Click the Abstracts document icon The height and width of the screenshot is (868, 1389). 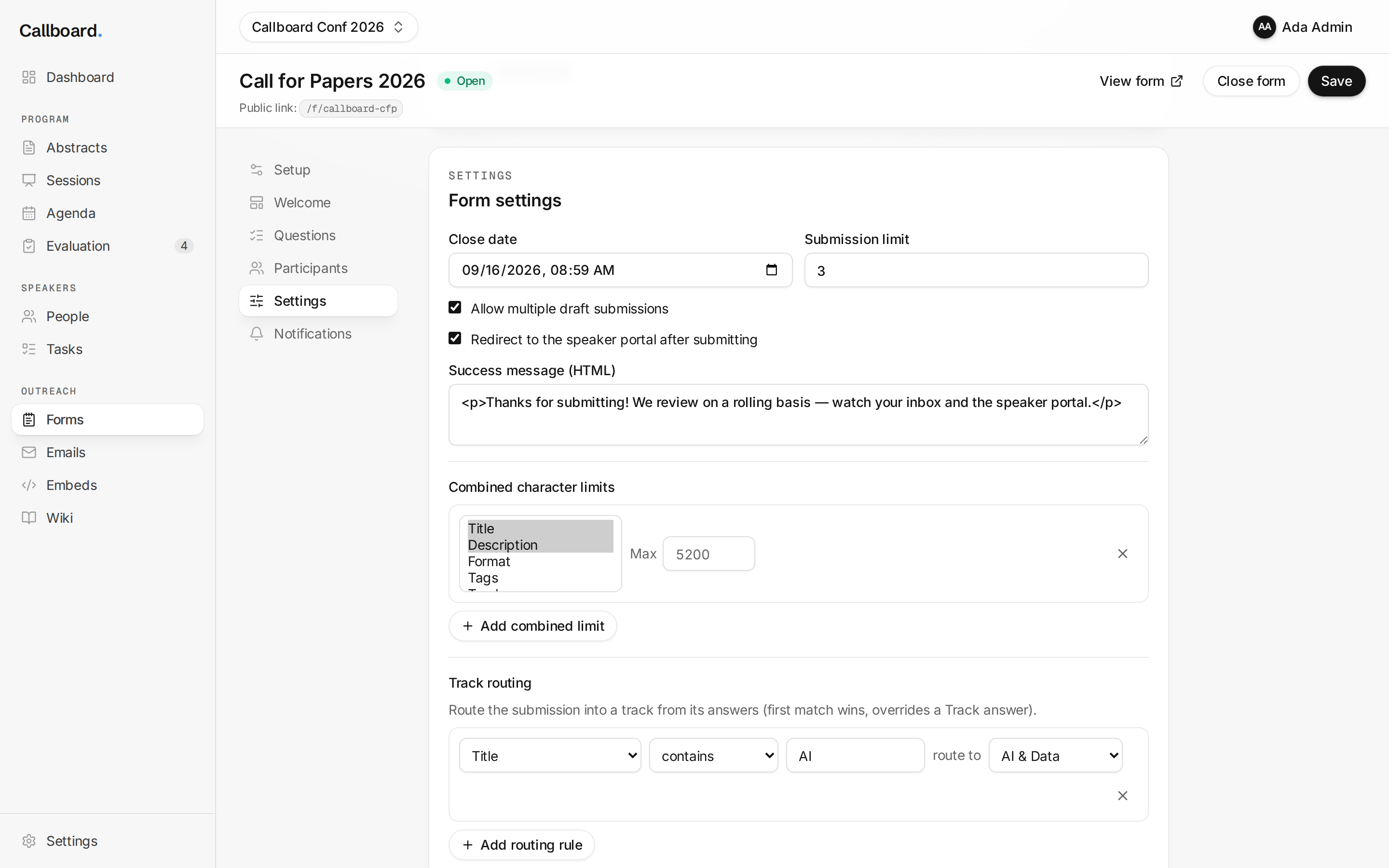(29, 148)
